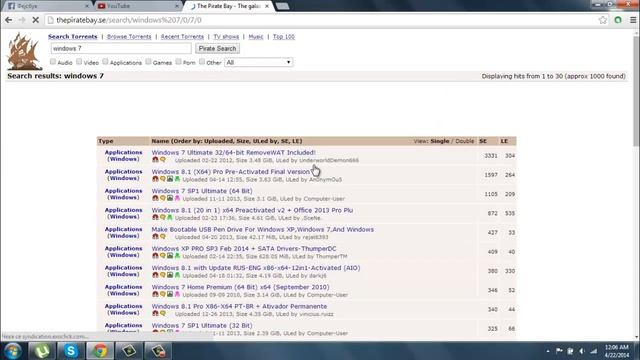Check the Audio filter checkbox
The image size is (640, 360).
point(53,62)
